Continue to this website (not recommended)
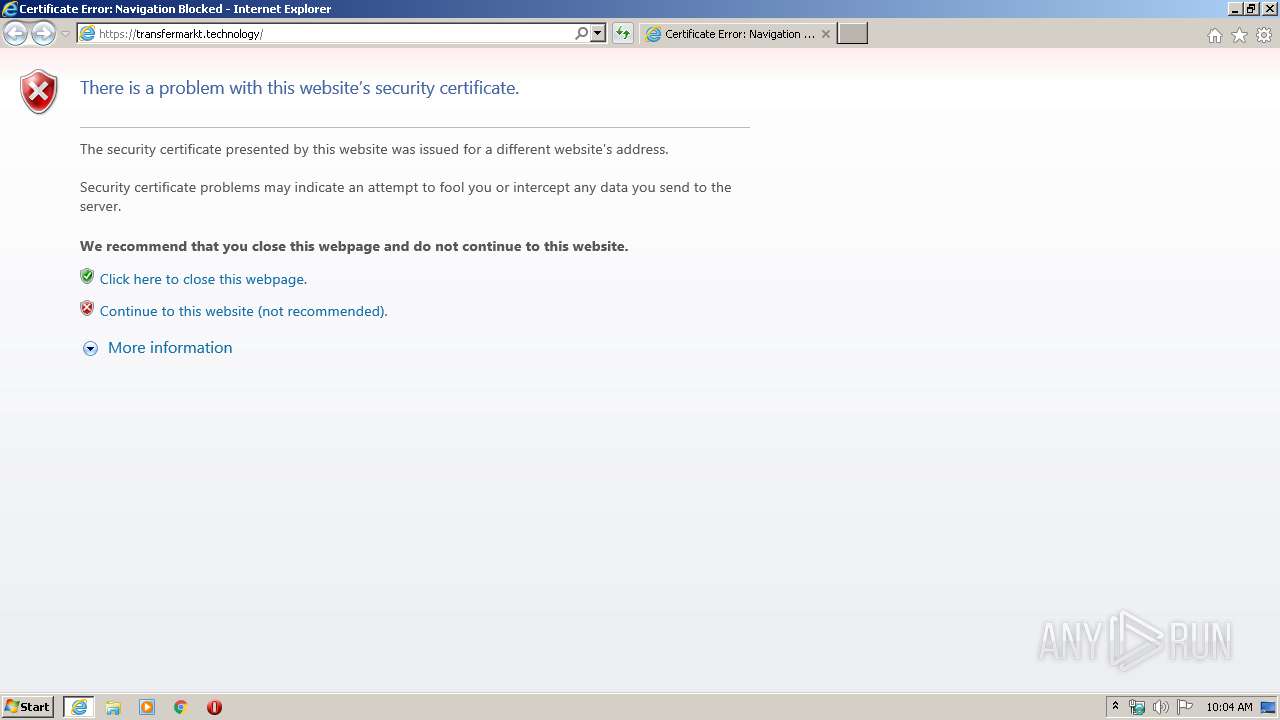Viewport: 1280px width, 720px height. [243, 311]
